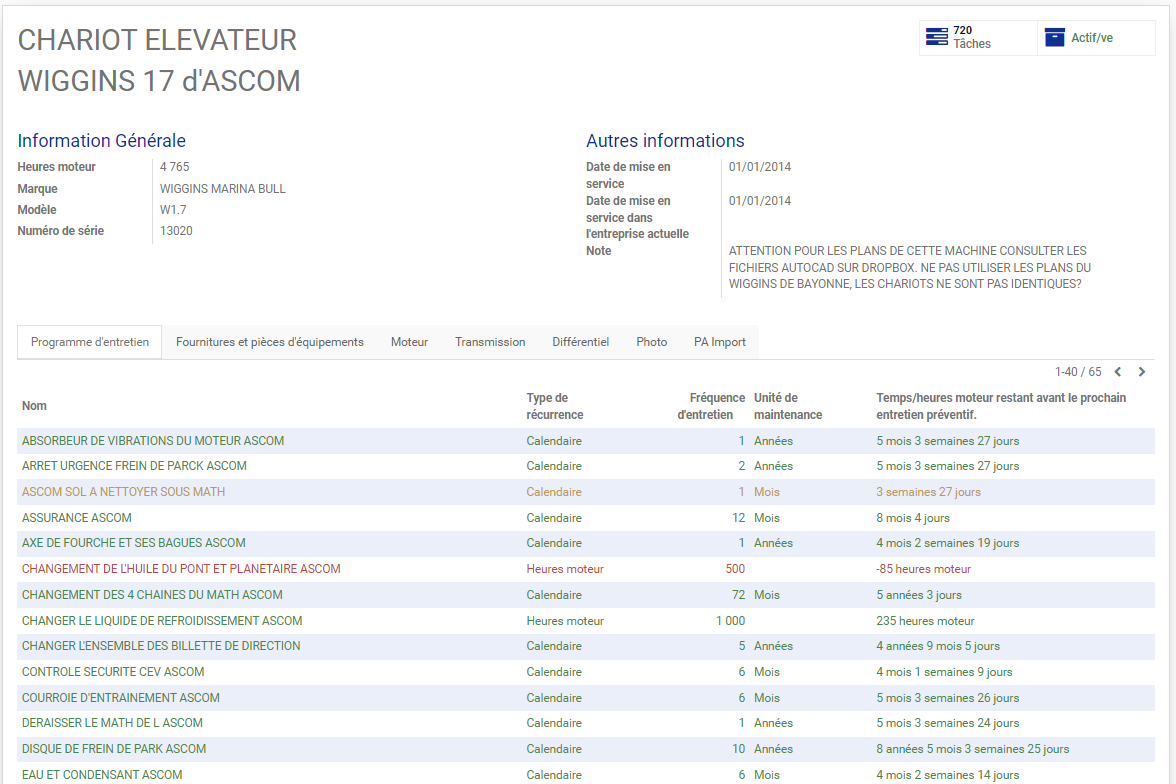1176x784 pixels.
Task: Click the Programme d'entretien tab
Action: (90, 342)
